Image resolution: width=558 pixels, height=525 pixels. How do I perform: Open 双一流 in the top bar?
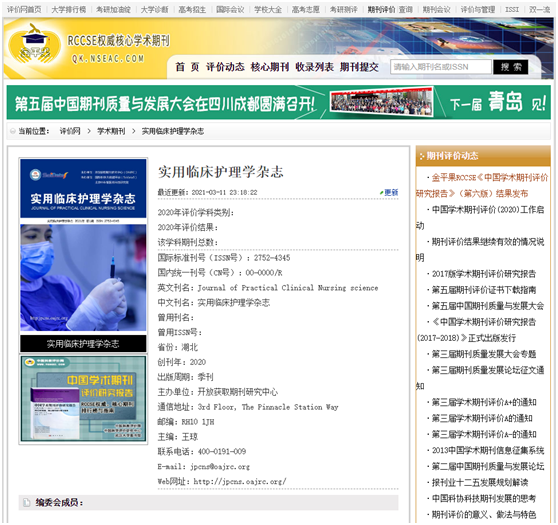[539, 10]
